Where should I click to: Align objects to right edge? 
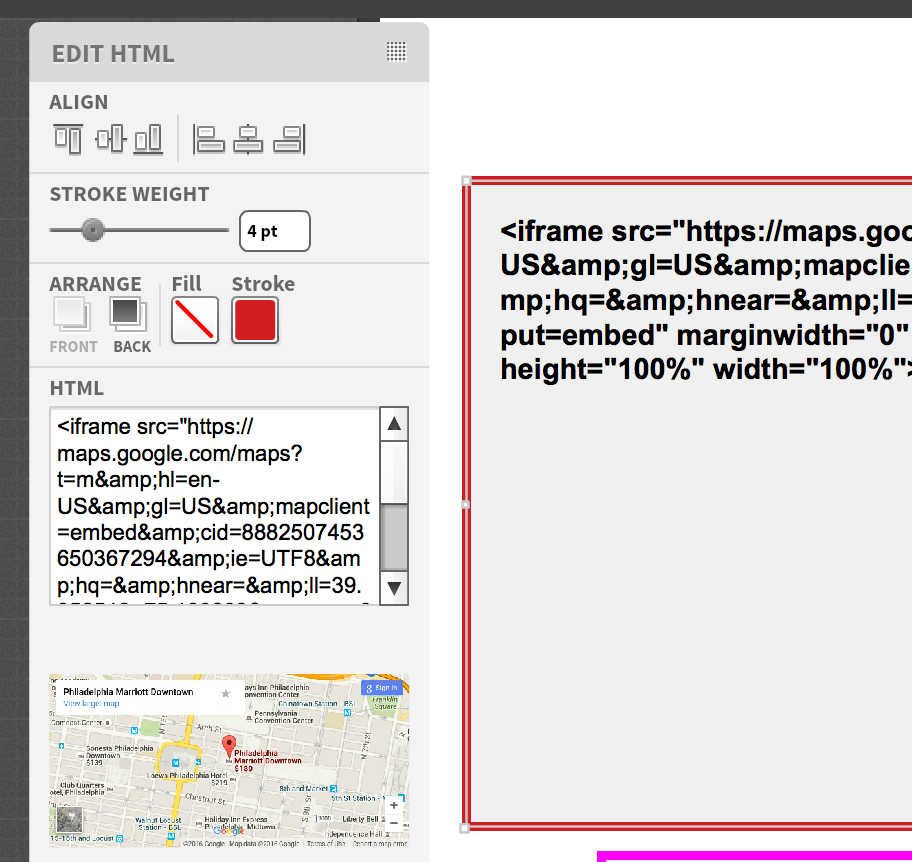coord(289,139)
